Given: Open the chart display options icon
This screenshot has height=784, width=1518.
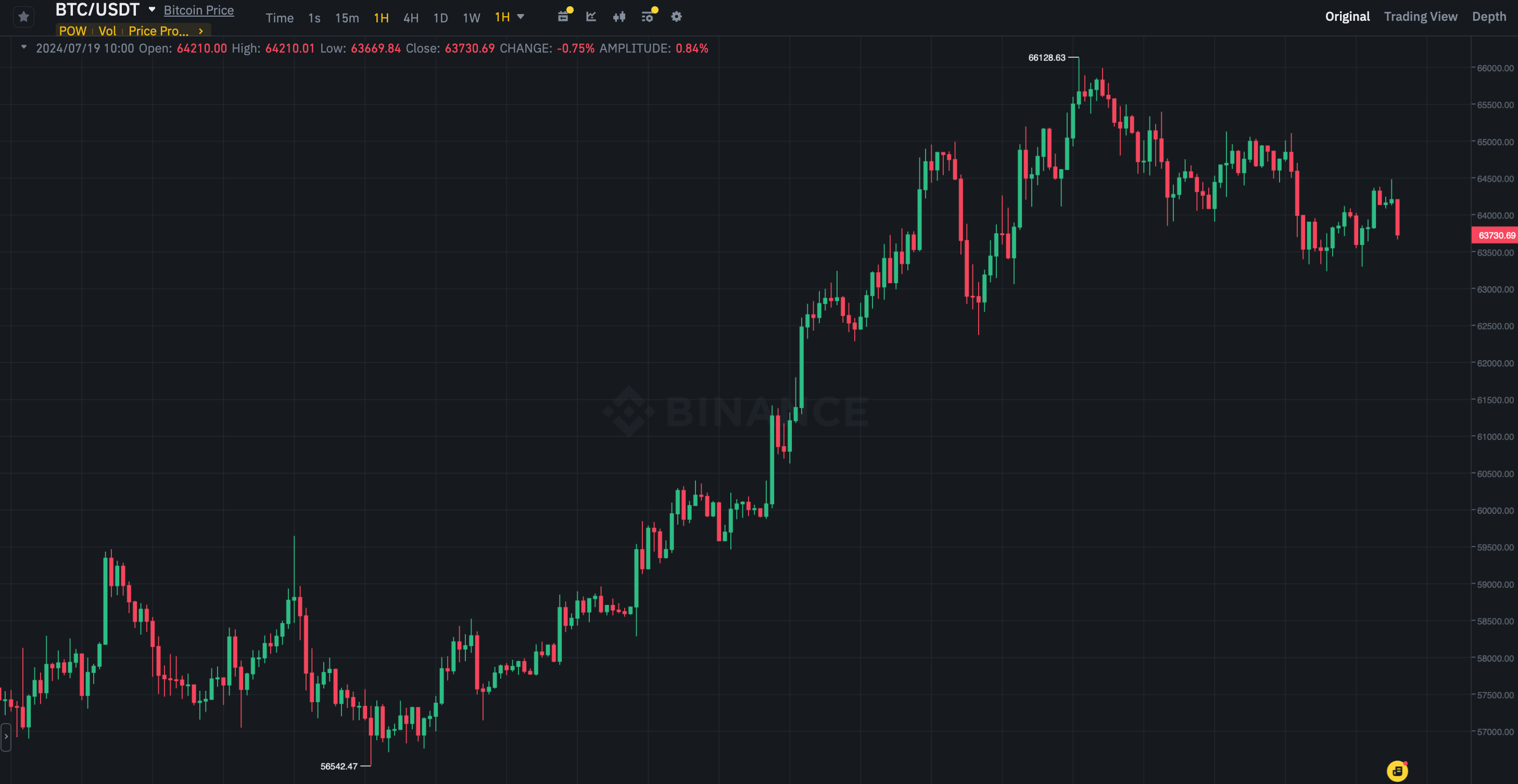Looking at the screenshot, I should point(647,17).
